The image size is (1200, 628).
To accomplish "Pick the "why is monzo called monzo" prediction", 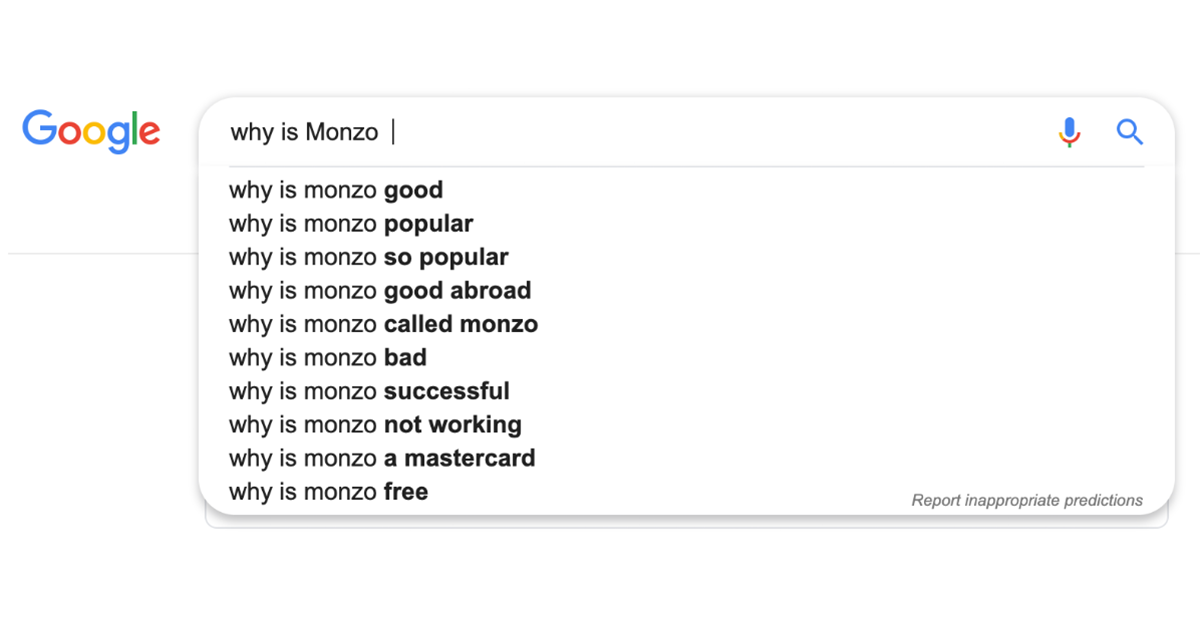I will (x=384, y=324).
